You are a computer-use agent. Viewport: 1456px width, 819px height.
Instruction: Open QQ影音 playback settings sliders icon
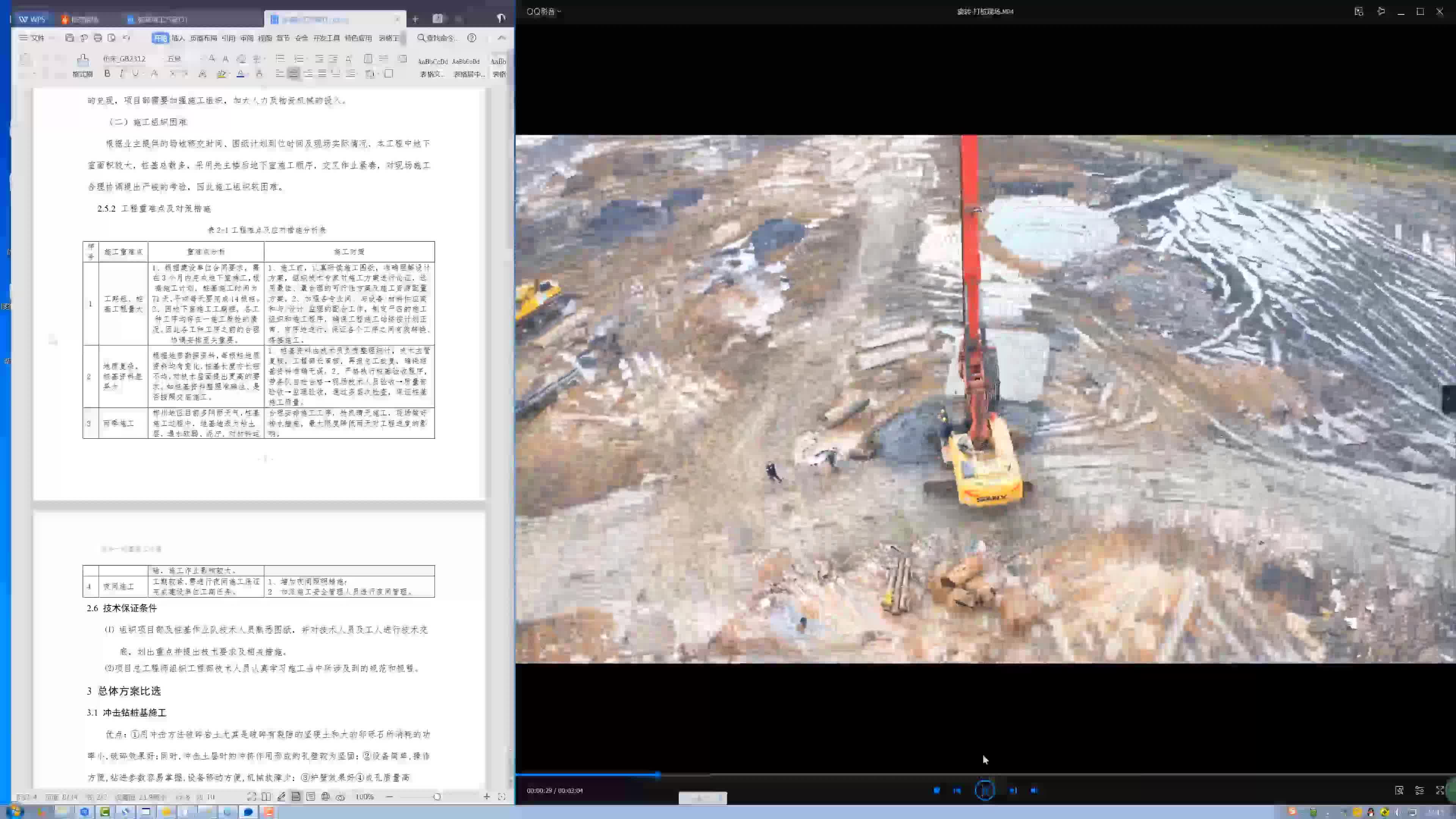[1419, 790]
